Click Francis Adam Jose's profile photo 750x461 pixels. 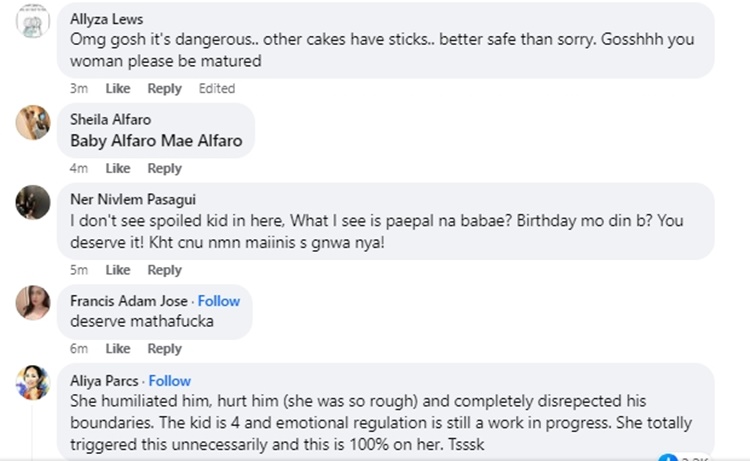(33, 302)
